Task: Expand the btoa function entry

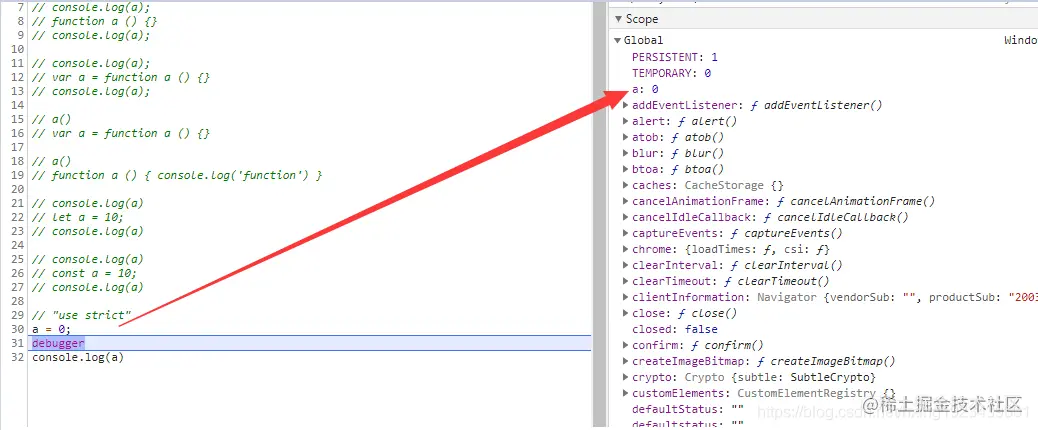Action: coord(626,169)
